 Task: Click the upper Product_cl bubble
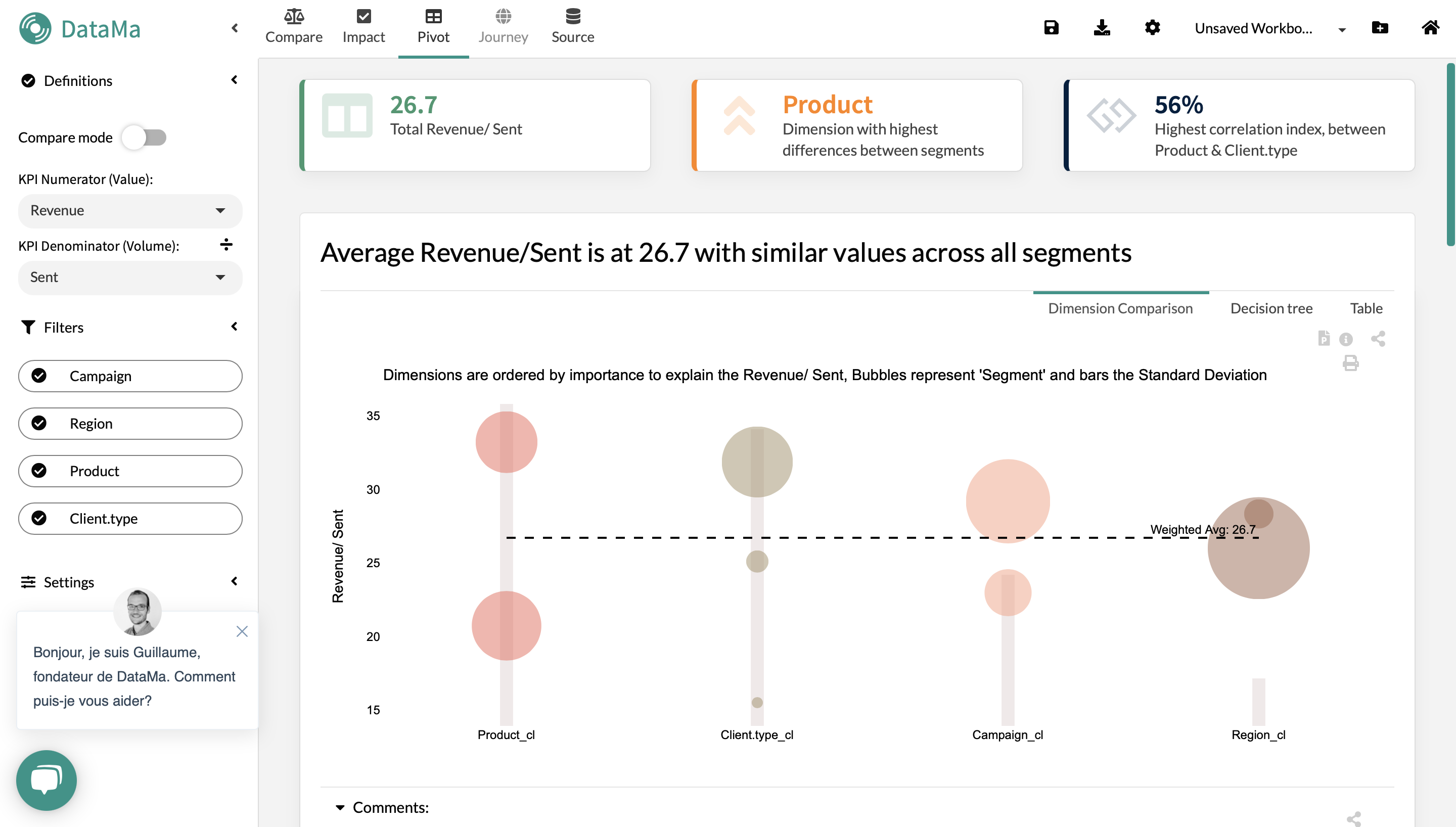tap(507, 442)
